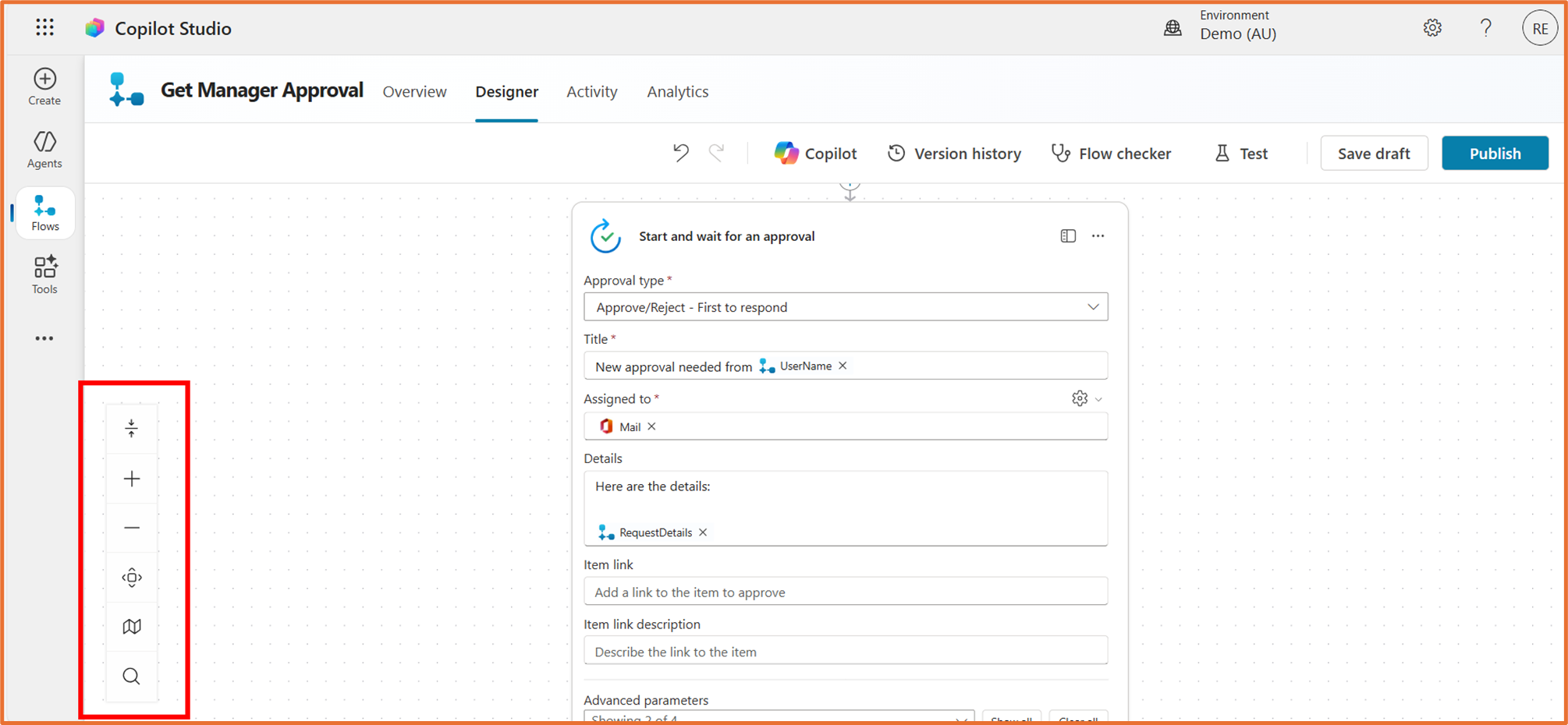Publish the flow
The width and height of the screenshot is (1568, 725).
point(1495,154)
